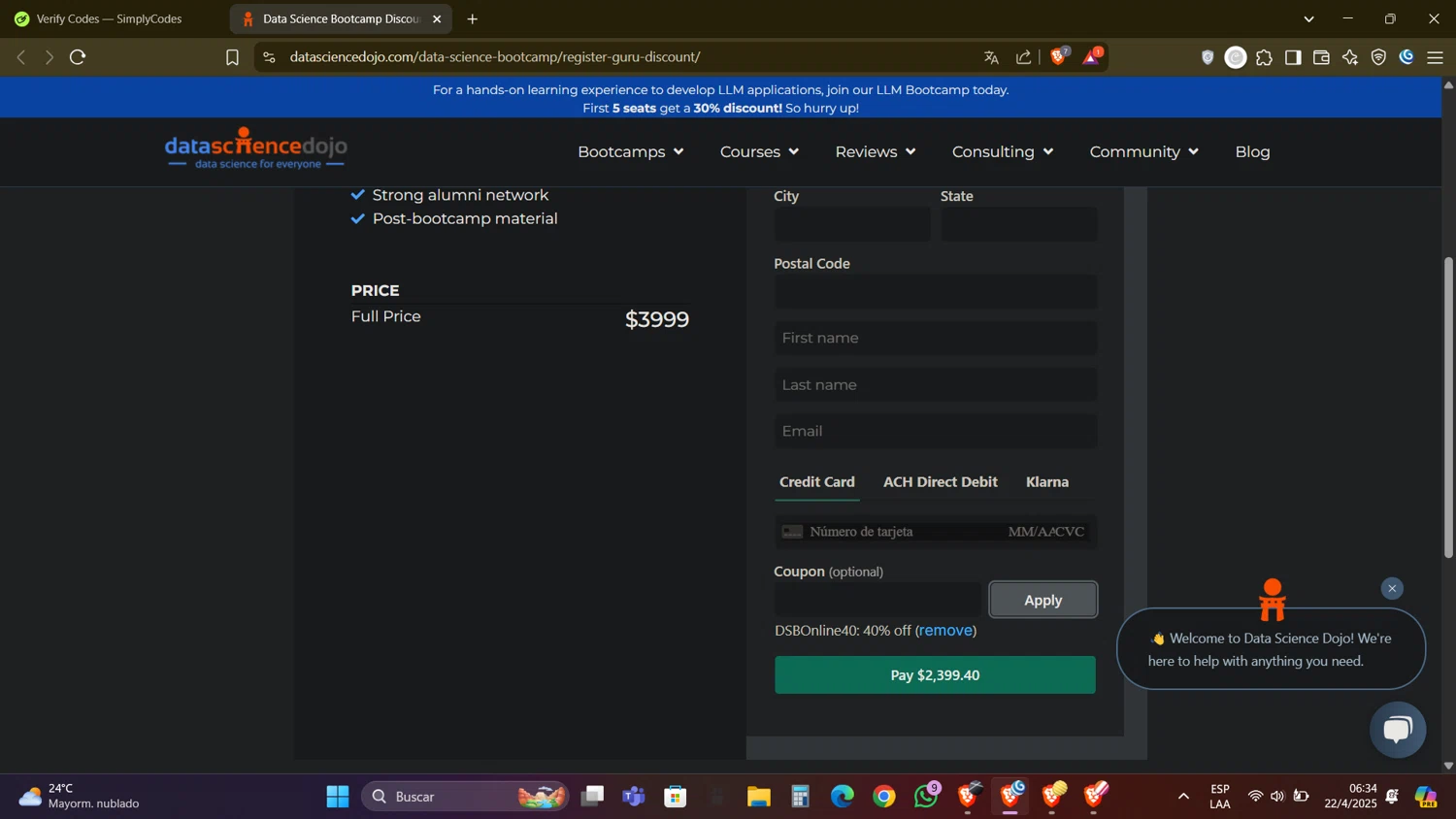The image size is (1456, 819).
Task: Click the page vertical scrollbar
Action: click(1448, 408)
